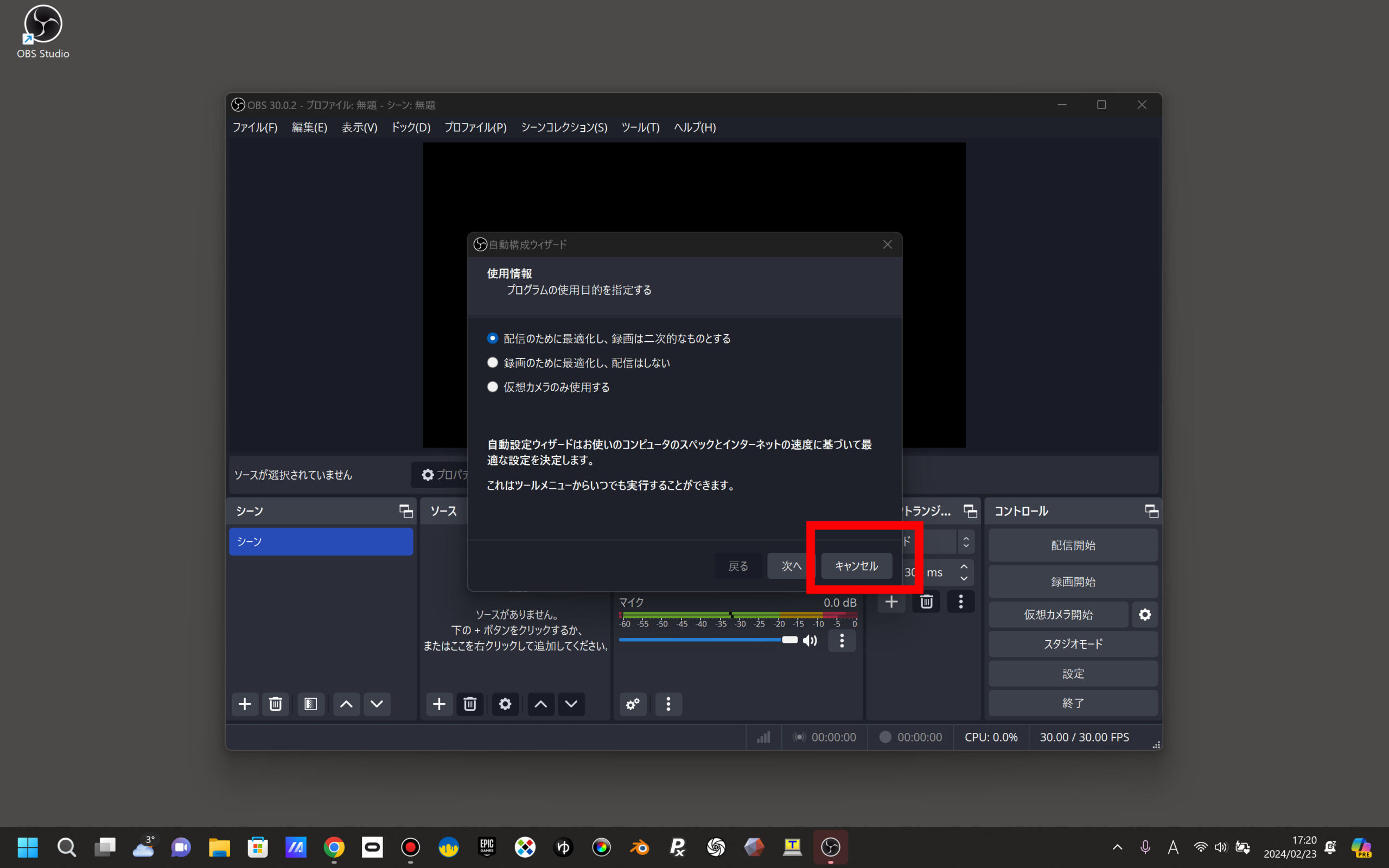Select 配信のために最適化 radio option
Image resolution: width=1389 pixels, height=868 pixels.
tap(493, 338)
